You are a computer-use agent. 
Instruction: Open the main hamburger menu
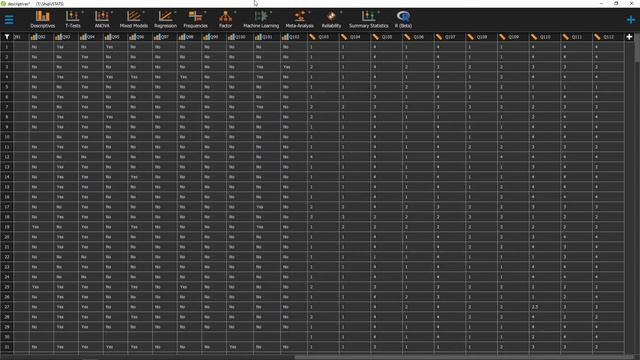tap(9, 19)
